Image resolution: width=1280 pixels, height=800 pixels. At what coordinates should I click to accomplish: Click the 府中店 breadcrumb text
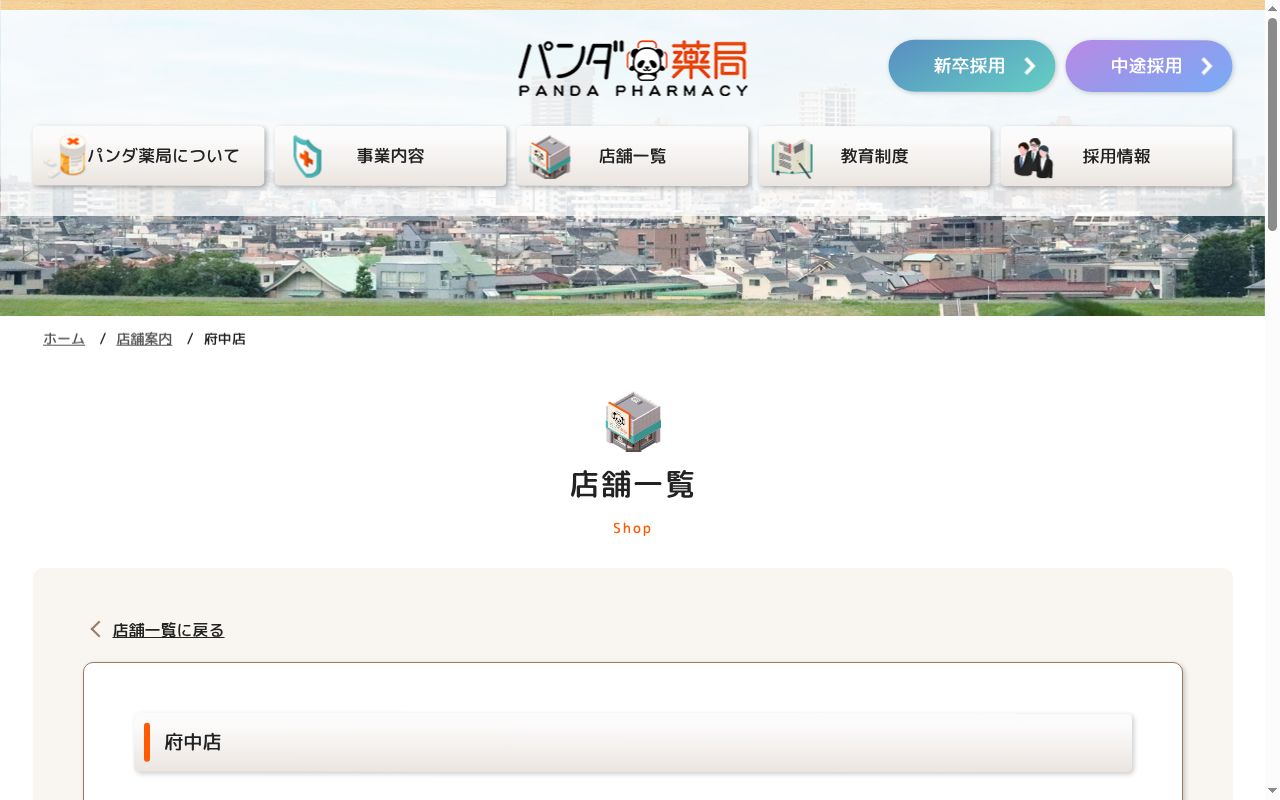225,339
